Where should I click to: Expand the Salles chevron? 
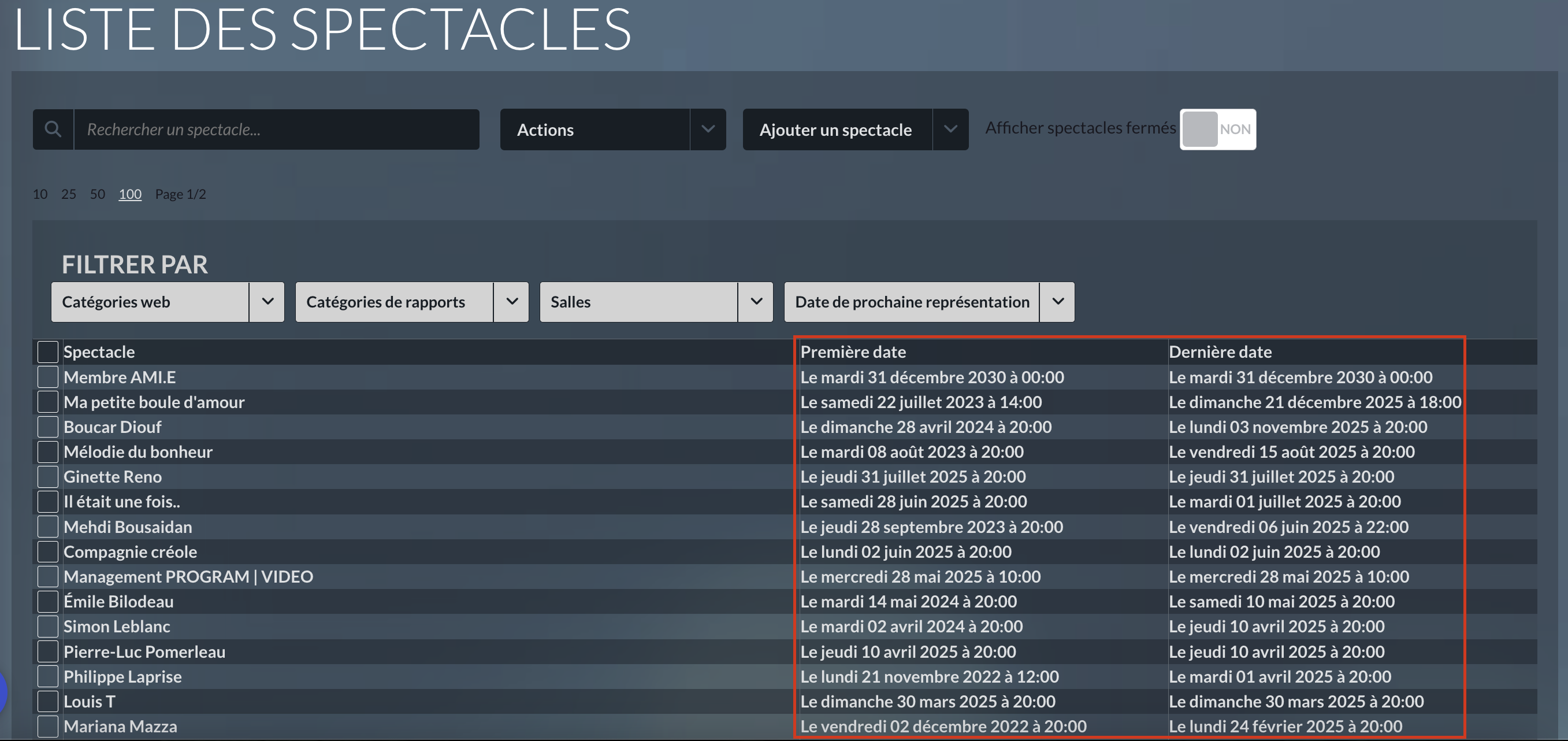(x=756, y=302)
